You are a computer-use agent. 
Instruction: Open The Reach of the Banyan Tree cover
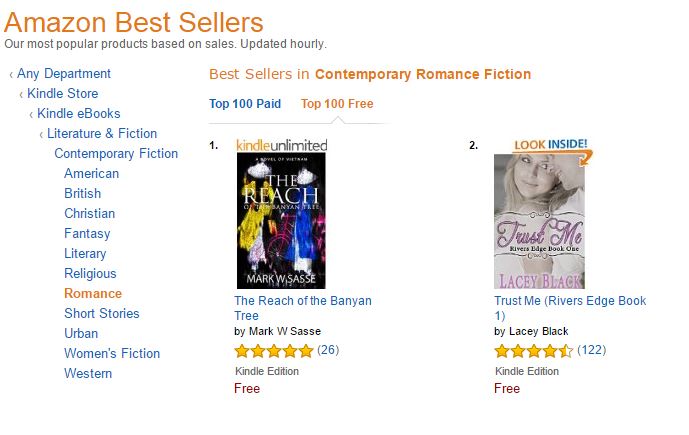pos(280,221)
